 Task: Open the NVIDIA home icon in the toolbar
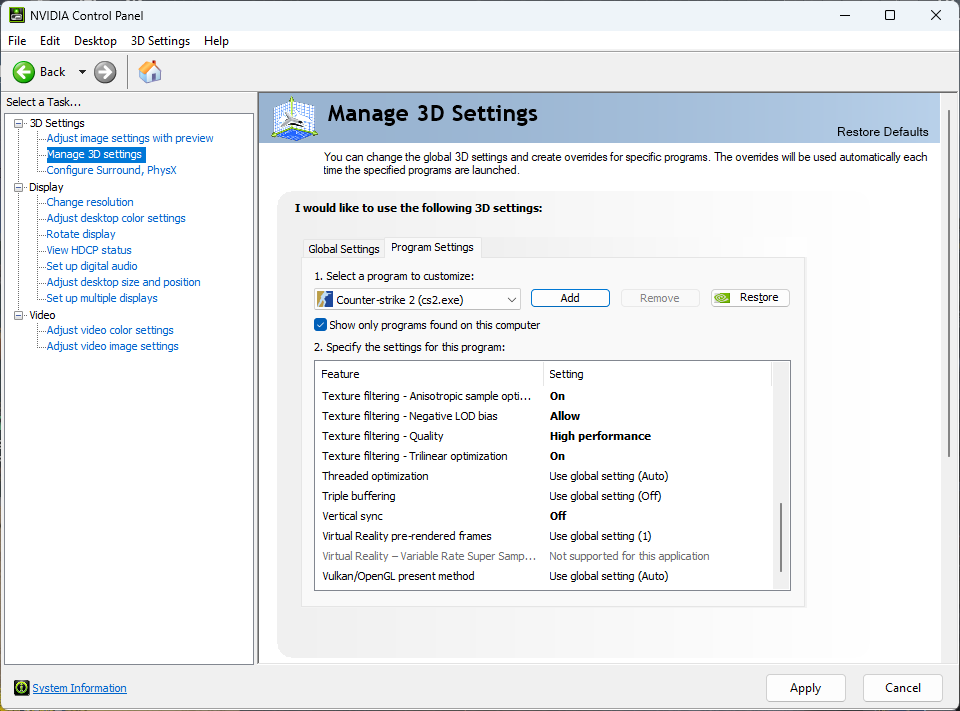tap(150, 71)
